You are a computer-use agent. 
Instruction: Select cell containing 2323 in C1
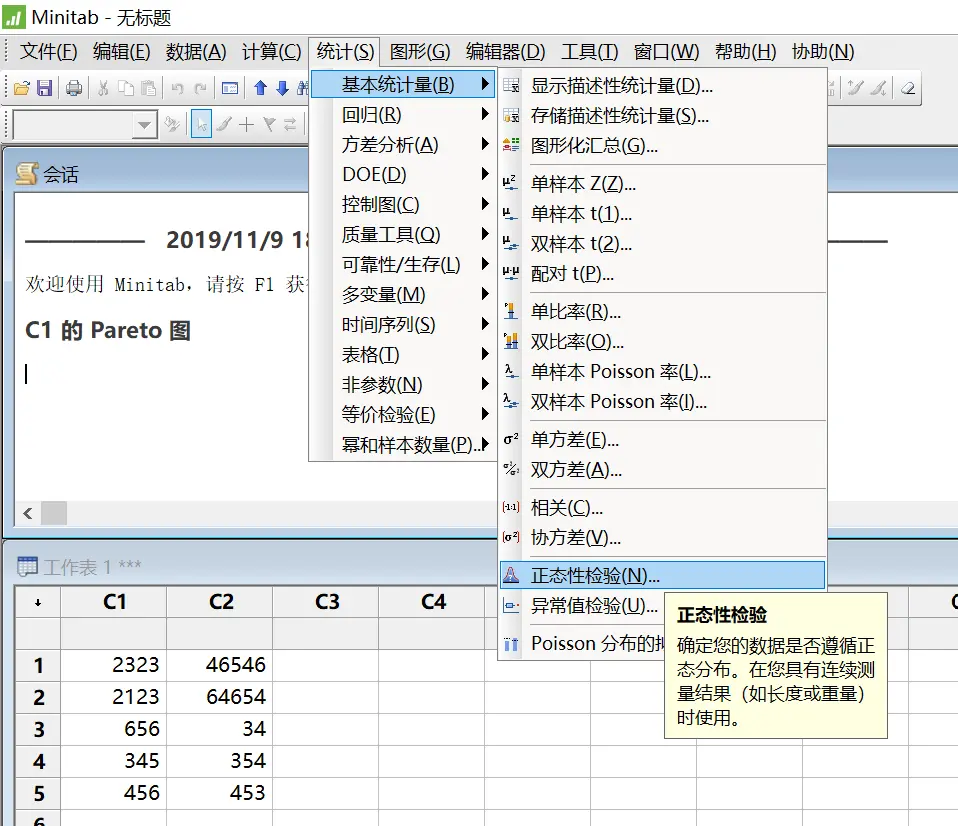[114, 665]
